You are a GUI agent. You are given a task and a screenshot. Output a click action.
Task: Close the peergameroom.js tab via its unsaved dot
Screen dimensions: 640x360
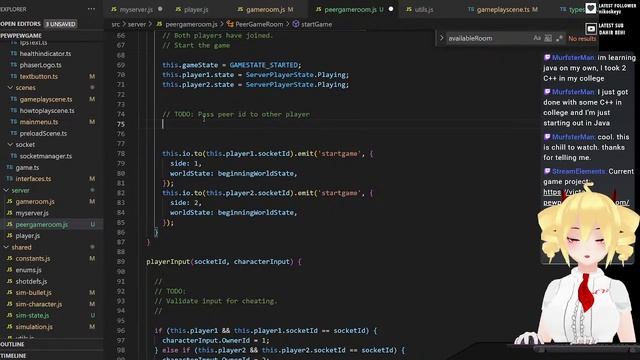(x=391, y=9)
